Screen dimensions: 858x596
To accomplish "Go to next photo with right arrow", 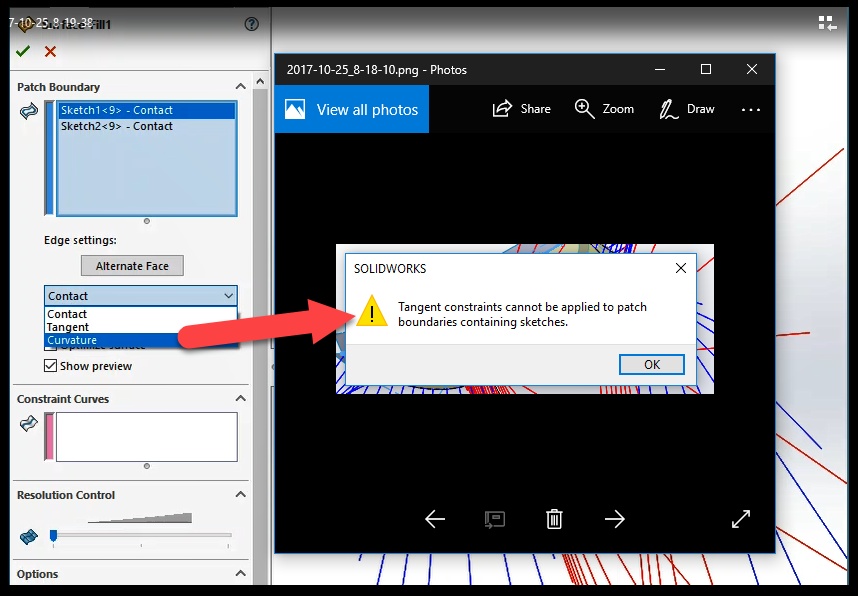I will 614,519.
